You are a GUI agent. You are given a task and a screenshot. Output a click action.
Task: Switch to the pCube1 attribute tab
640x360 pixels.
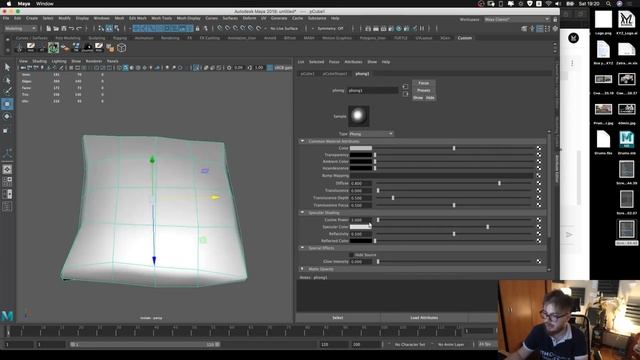click(307, 74)
